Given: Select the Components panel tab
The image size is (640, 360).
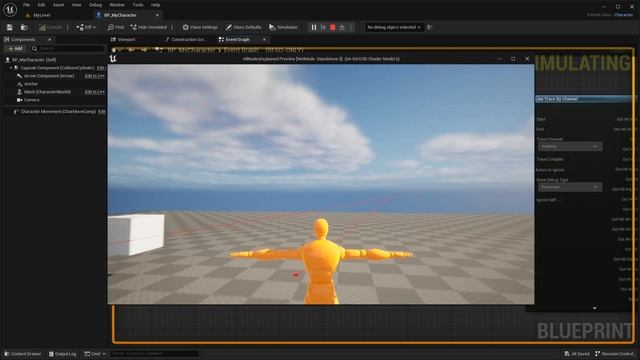Looking at the screenshot, I should [x=23, y=40].
